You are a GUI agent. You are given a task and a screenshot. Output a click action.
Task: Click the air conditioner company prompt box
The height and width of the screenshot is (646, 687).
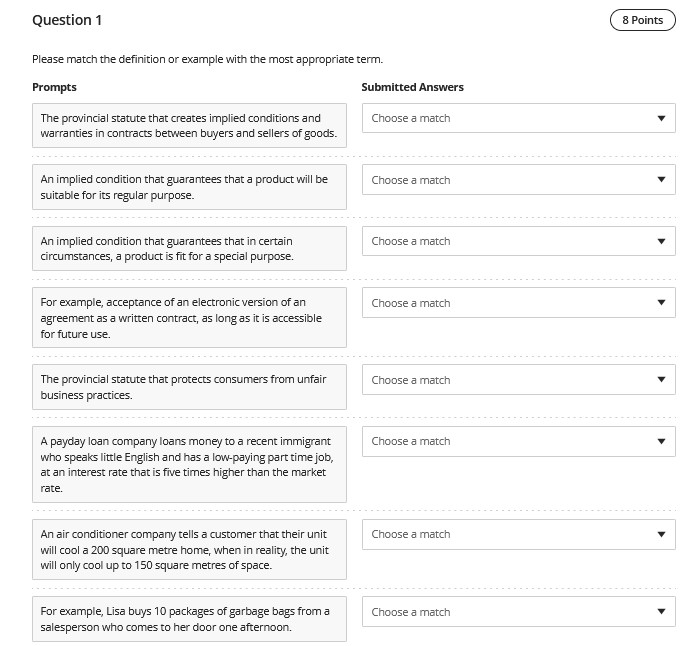point(189,550)
